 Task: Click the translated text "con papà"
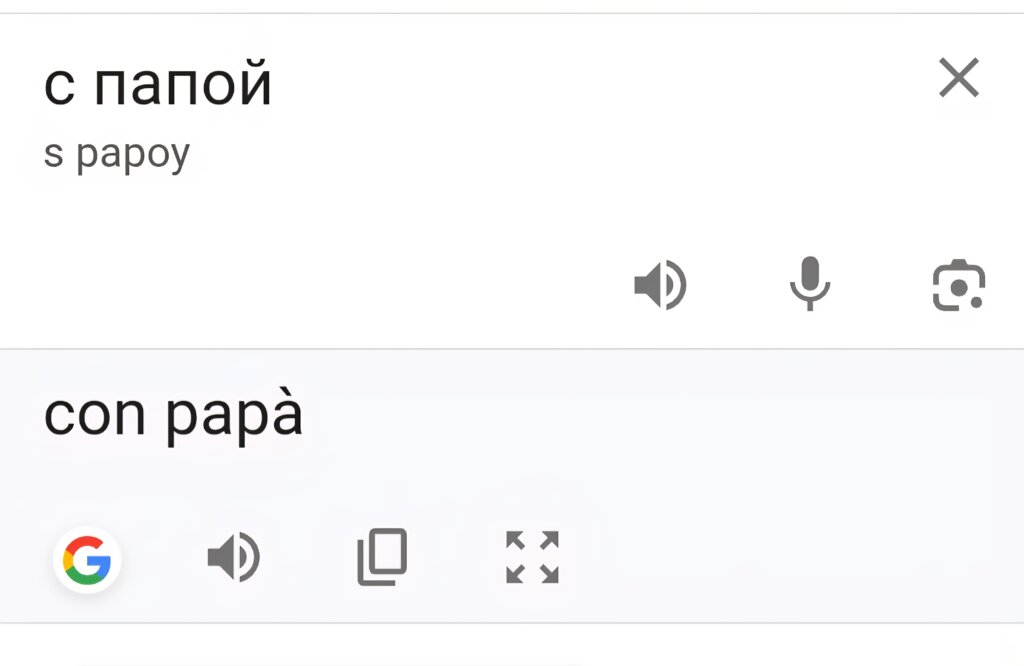173,416
